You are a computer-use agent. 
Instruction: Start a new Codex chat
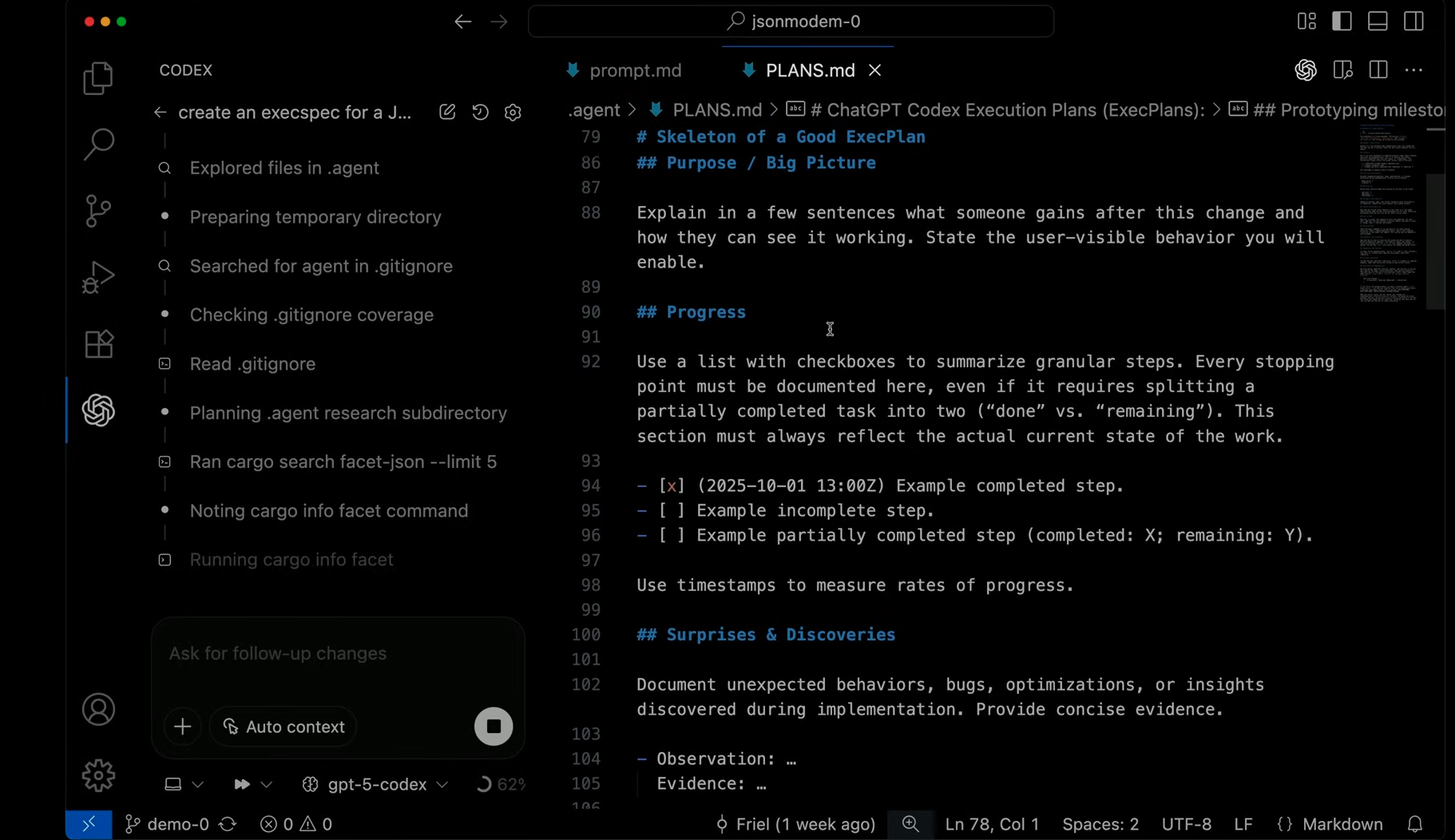[447, 113]
